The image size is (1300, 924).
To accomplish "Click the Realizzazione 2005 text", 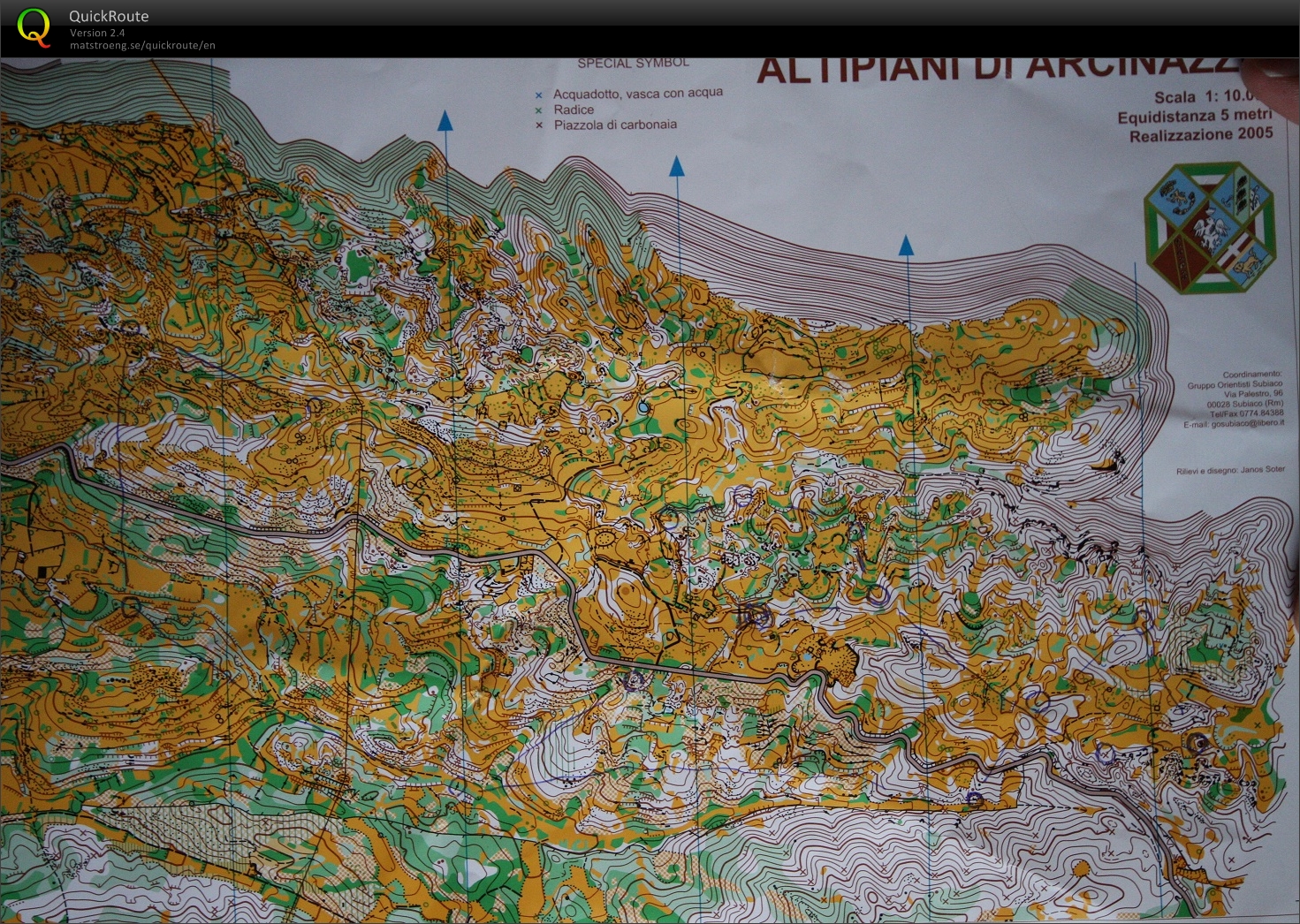I will tap(1201, 134).
